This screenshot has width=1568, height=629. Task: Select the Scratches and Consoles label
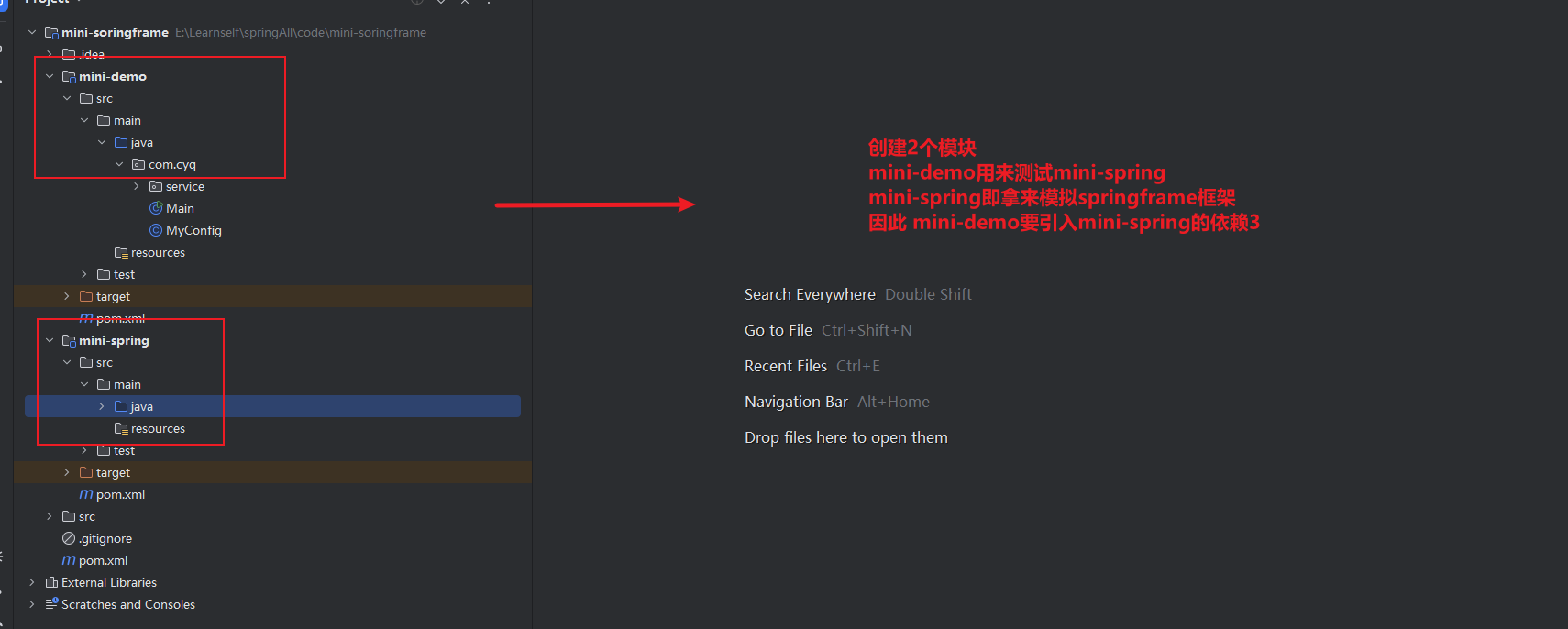click(x=128, y=604)
